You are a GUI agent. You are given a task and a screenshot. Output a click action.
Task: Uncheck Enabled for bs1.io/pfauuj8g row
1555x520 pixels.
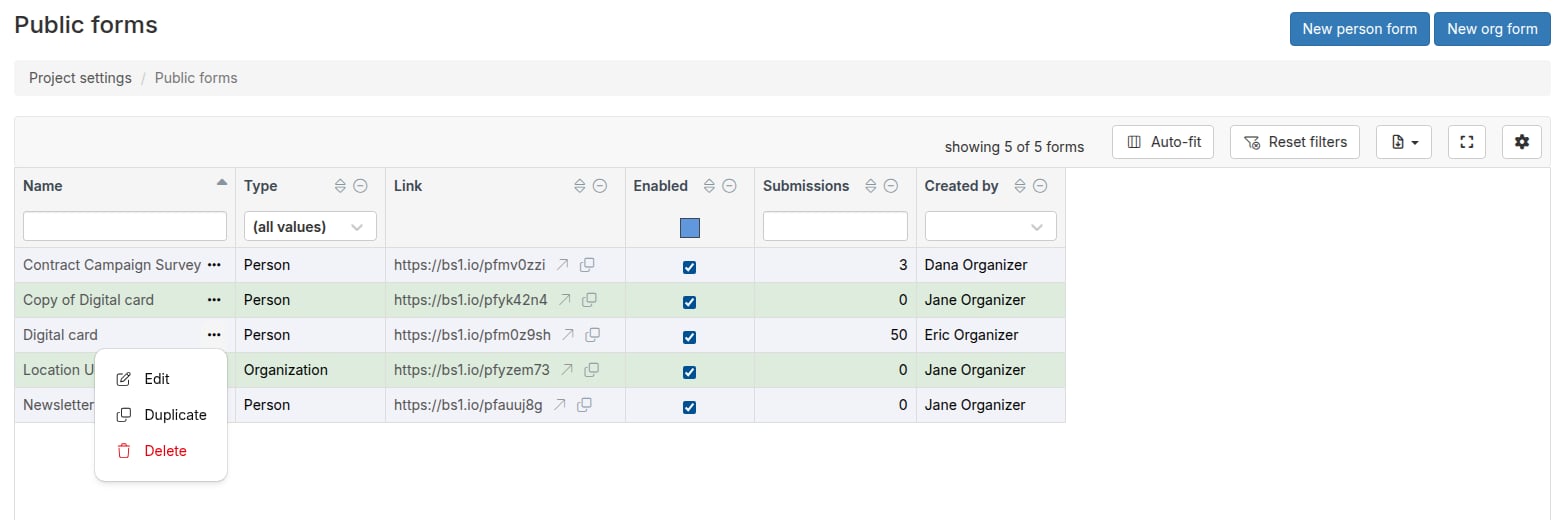(x=689, y=407)
